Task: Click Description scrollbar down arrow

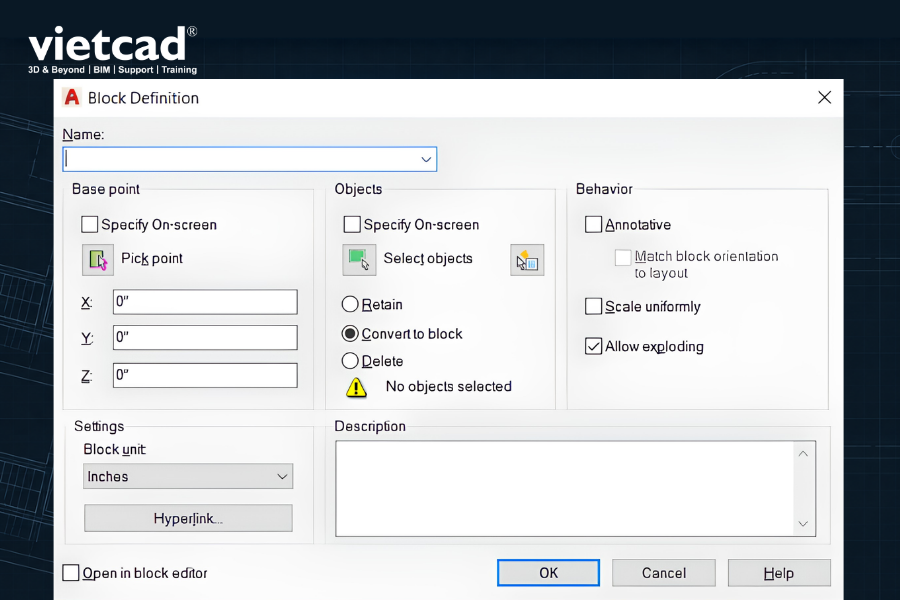Action: [803, 524]
